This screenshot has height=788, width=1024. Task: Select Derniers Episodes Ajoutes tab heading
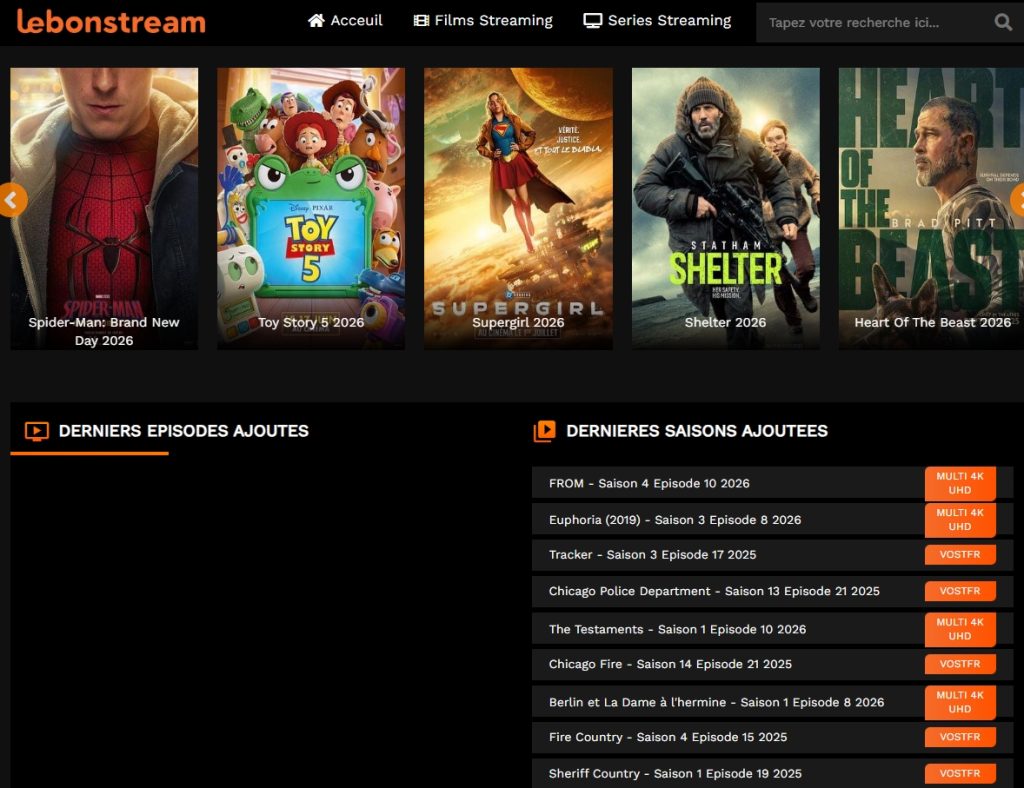click(184, 431)
